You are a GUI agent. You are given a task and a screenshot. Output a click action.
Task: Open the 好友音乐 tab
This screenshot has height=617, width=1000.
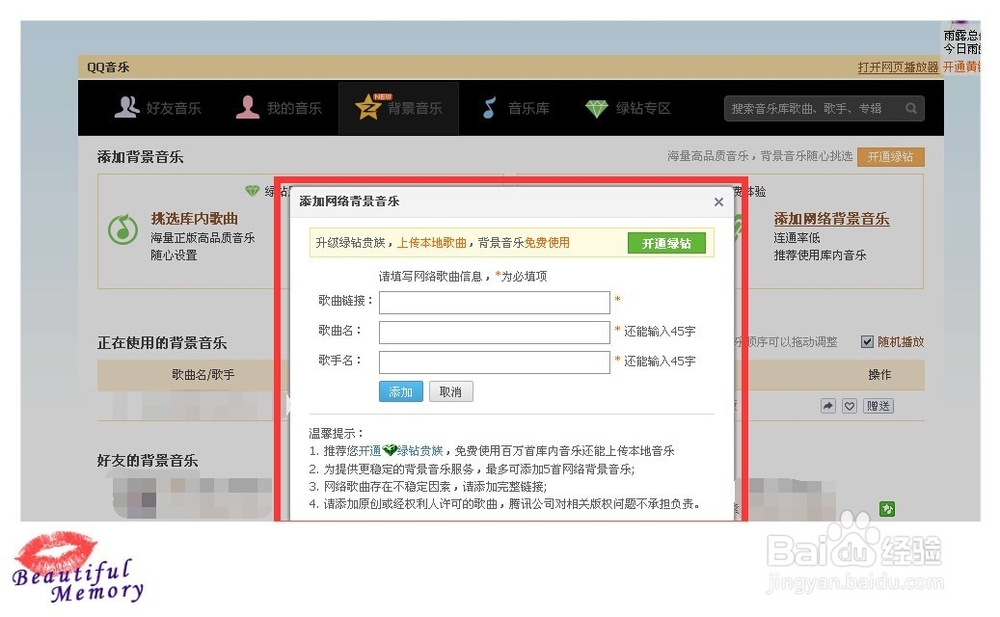coord(158,108)
